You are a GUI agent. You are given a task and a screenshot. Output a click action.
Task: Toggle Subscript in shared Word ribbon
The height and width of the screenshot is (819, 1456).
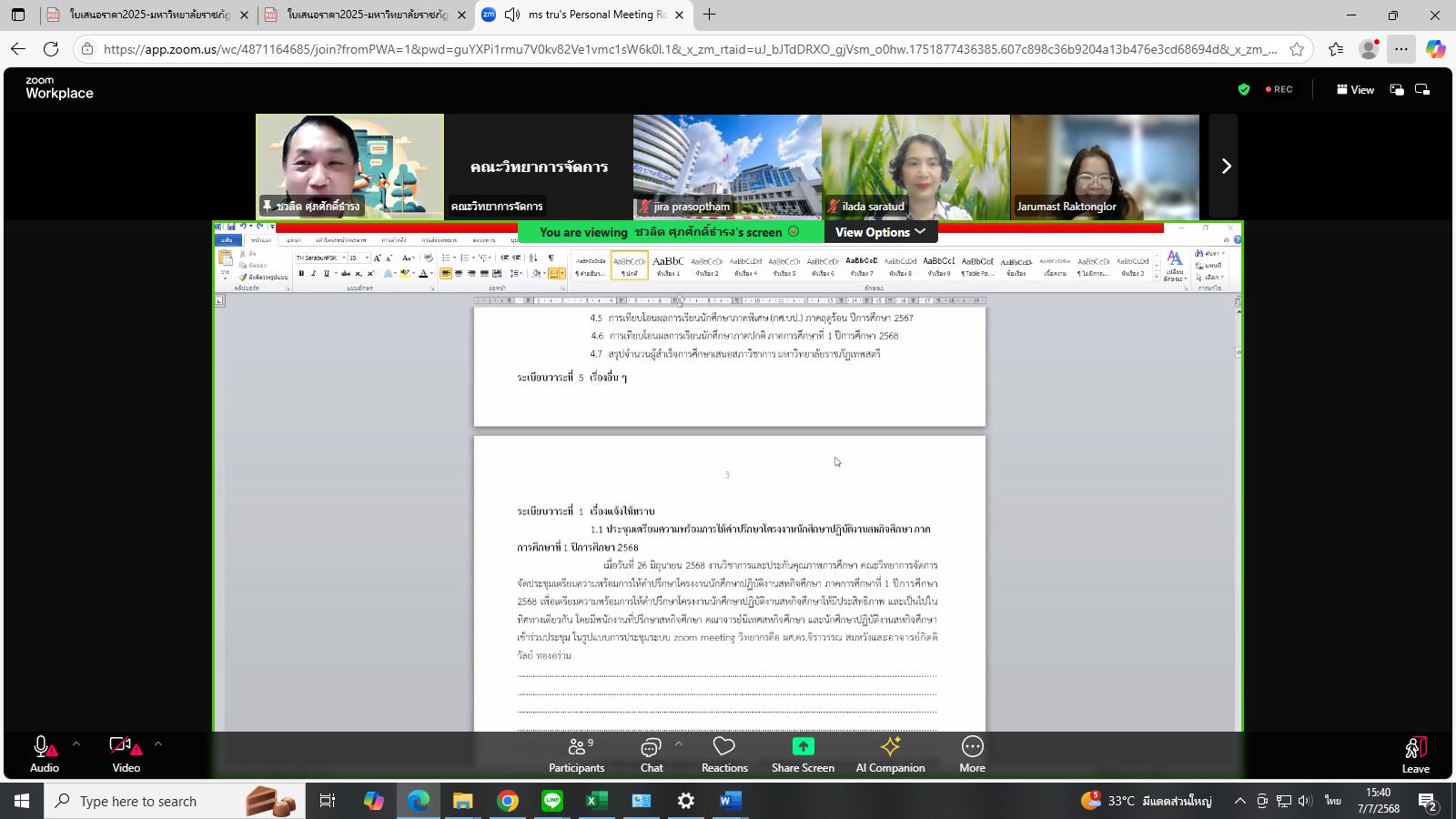coord(359,273)
